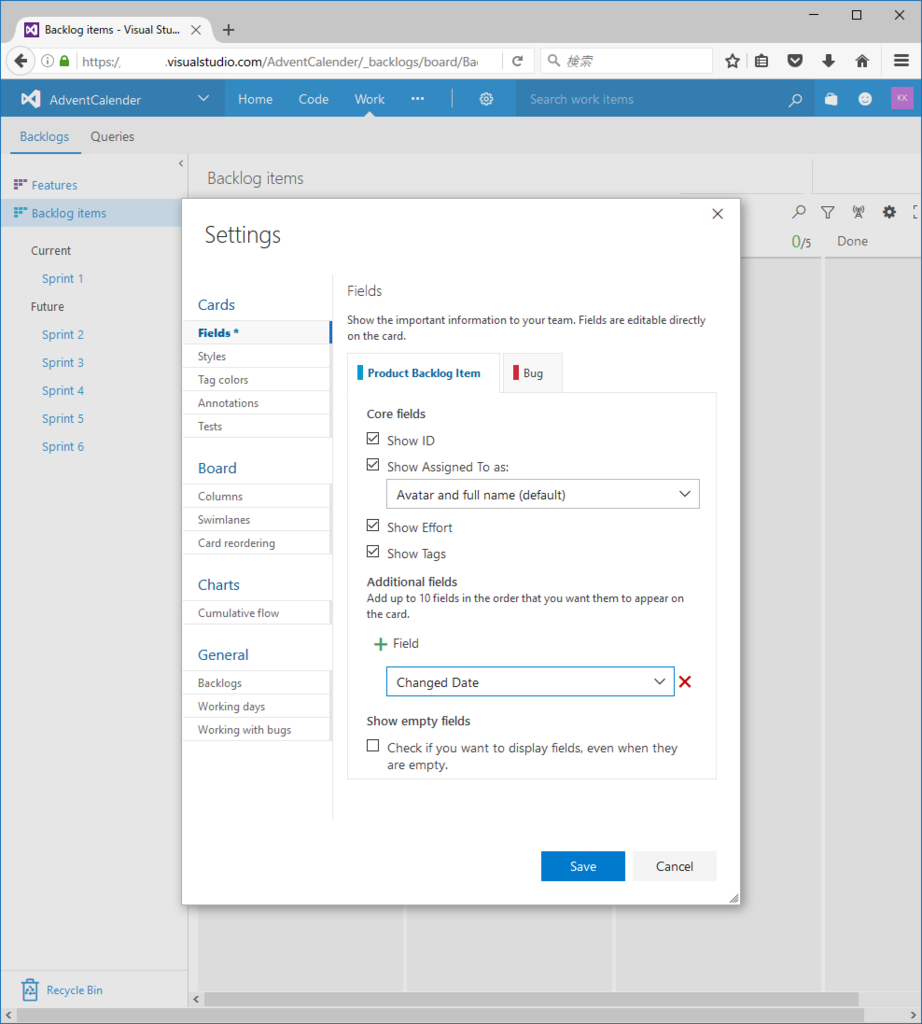Open board settings gear icon
The width and height of the screenshot is (922, 1024).
[x=889, y=212]
